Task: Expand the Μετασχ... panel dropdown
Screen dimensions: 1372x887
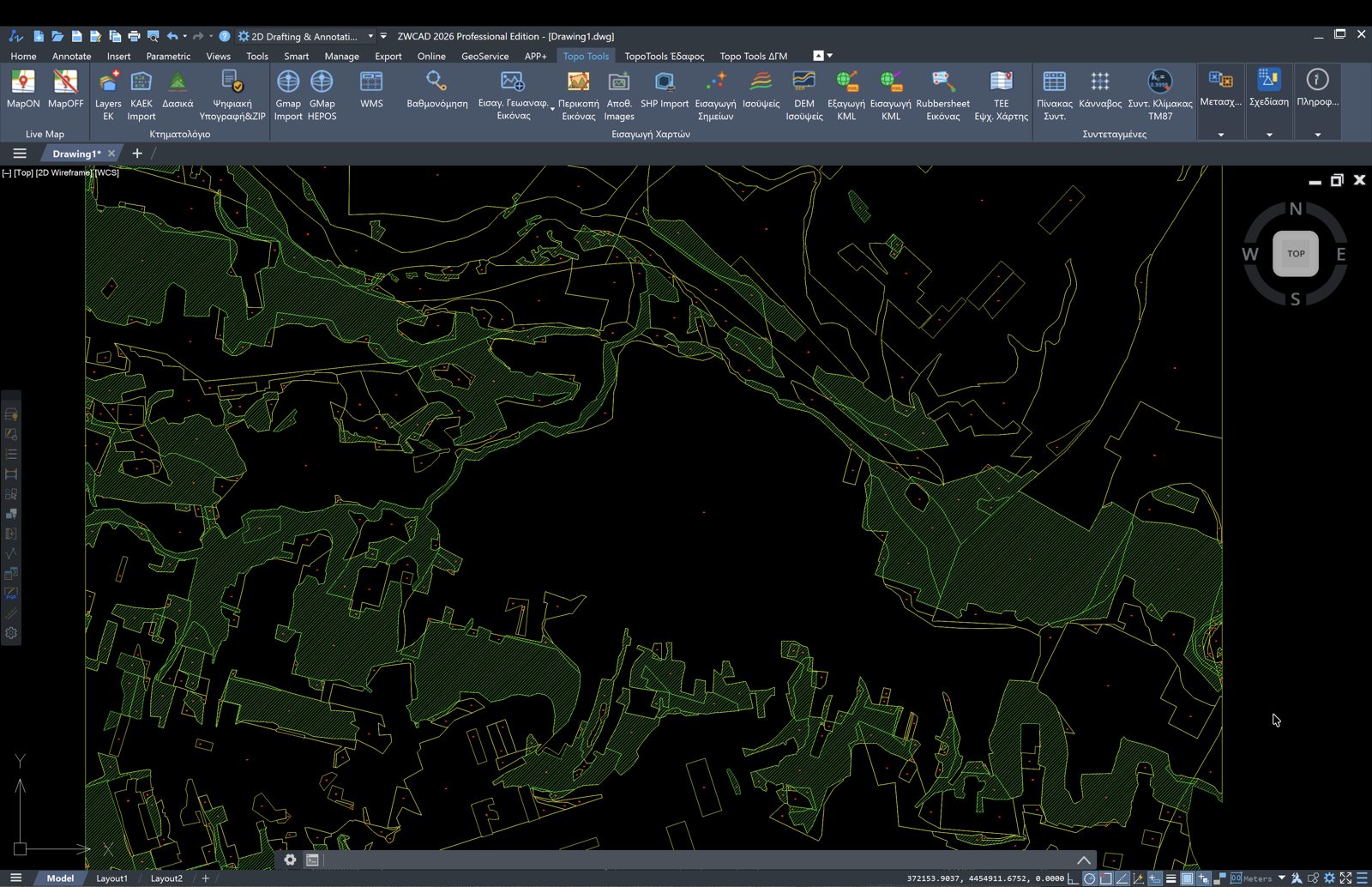Action: tap(1221, 135)
